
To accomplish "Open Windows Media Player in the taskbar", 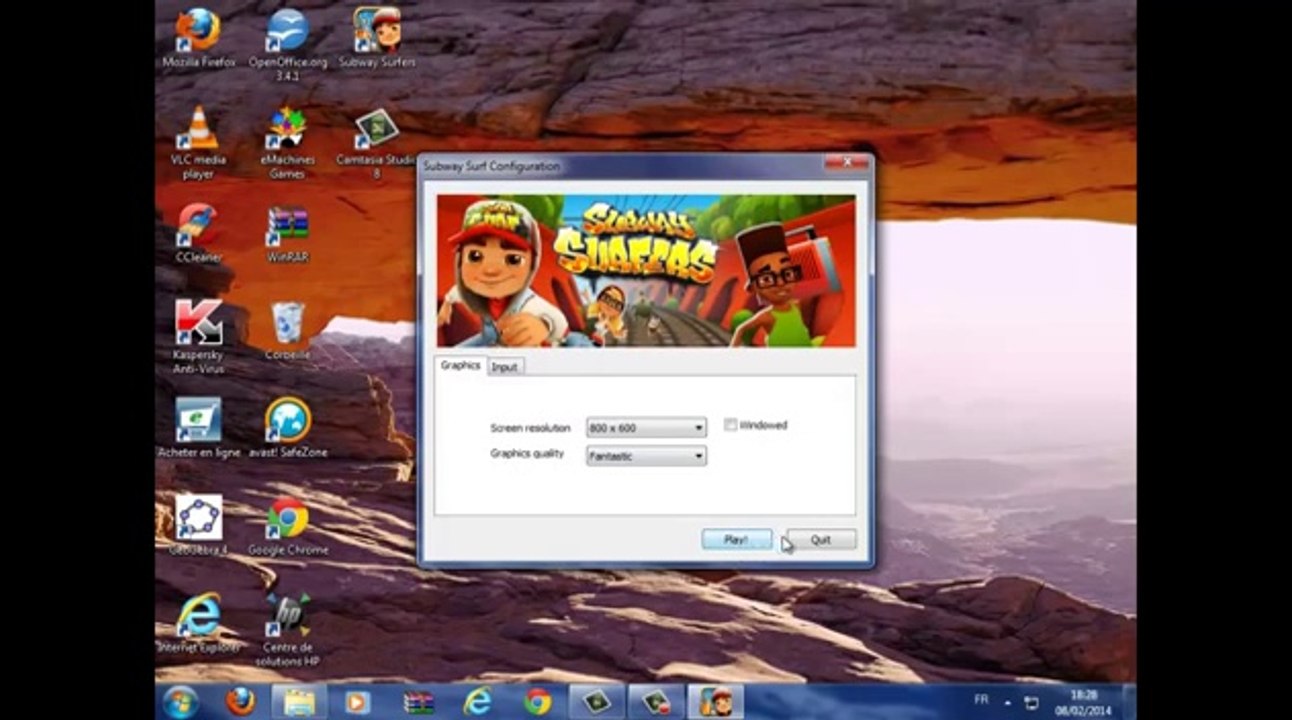I will pos(357,702).
